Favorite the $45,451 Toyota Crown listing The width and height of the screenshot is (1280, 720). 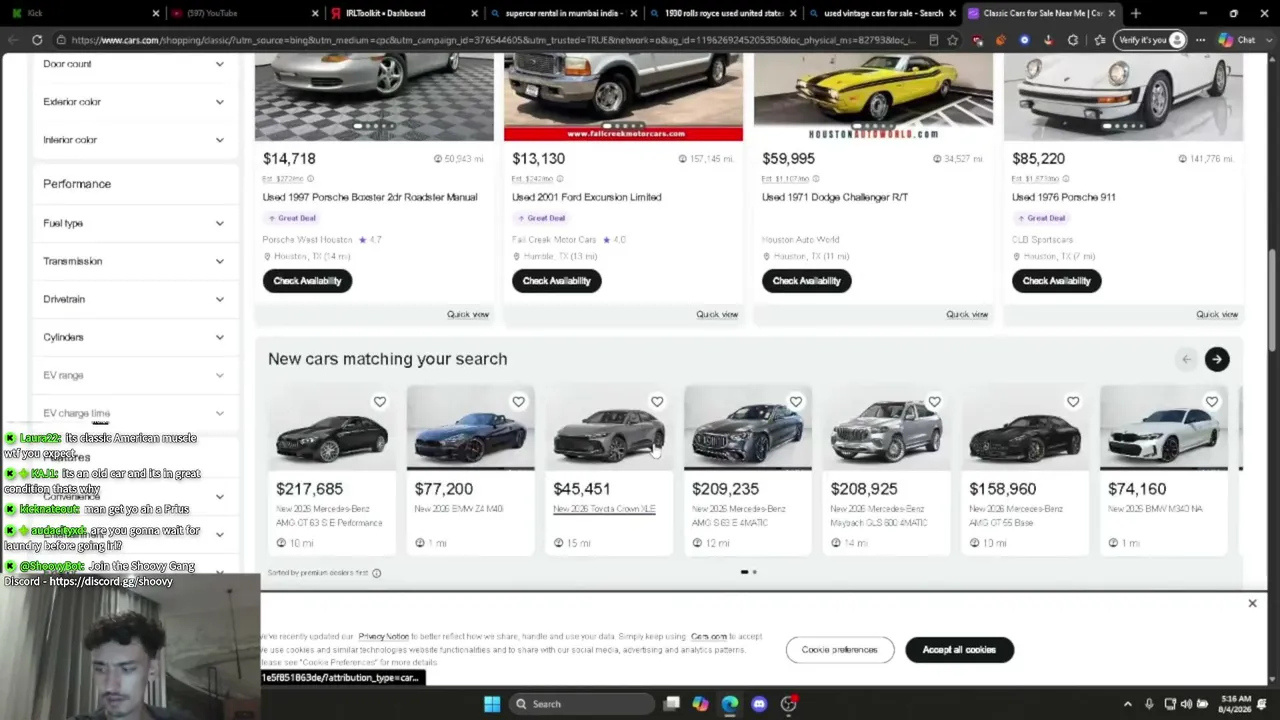click(x=657, y=402)
